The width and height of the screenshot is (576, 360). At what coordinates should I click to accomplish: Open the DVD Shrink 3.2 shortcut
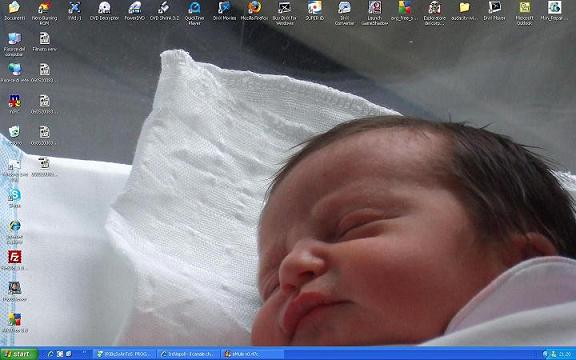(x=164, y=10)
